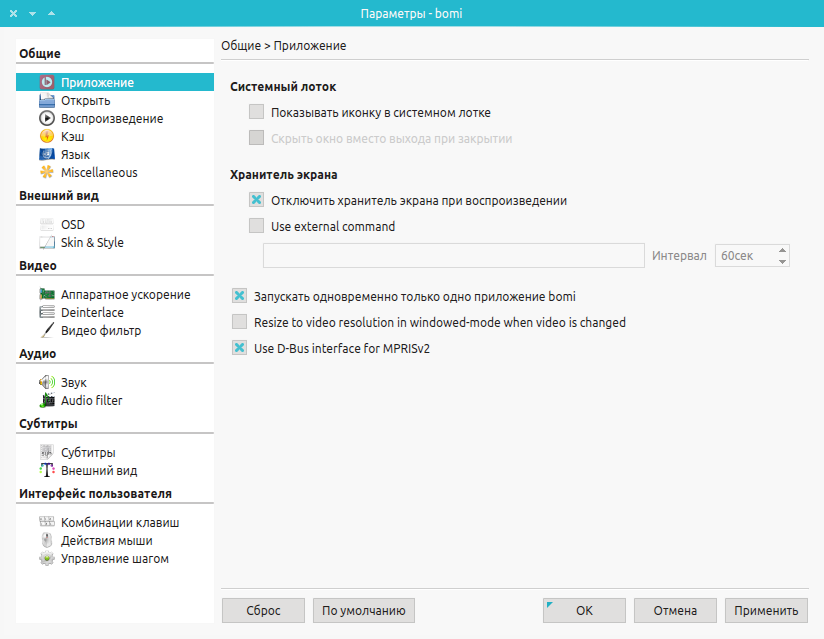Click the Воспроизведение play icon
This screenshot has width=824, height=639.
point(47,118)
